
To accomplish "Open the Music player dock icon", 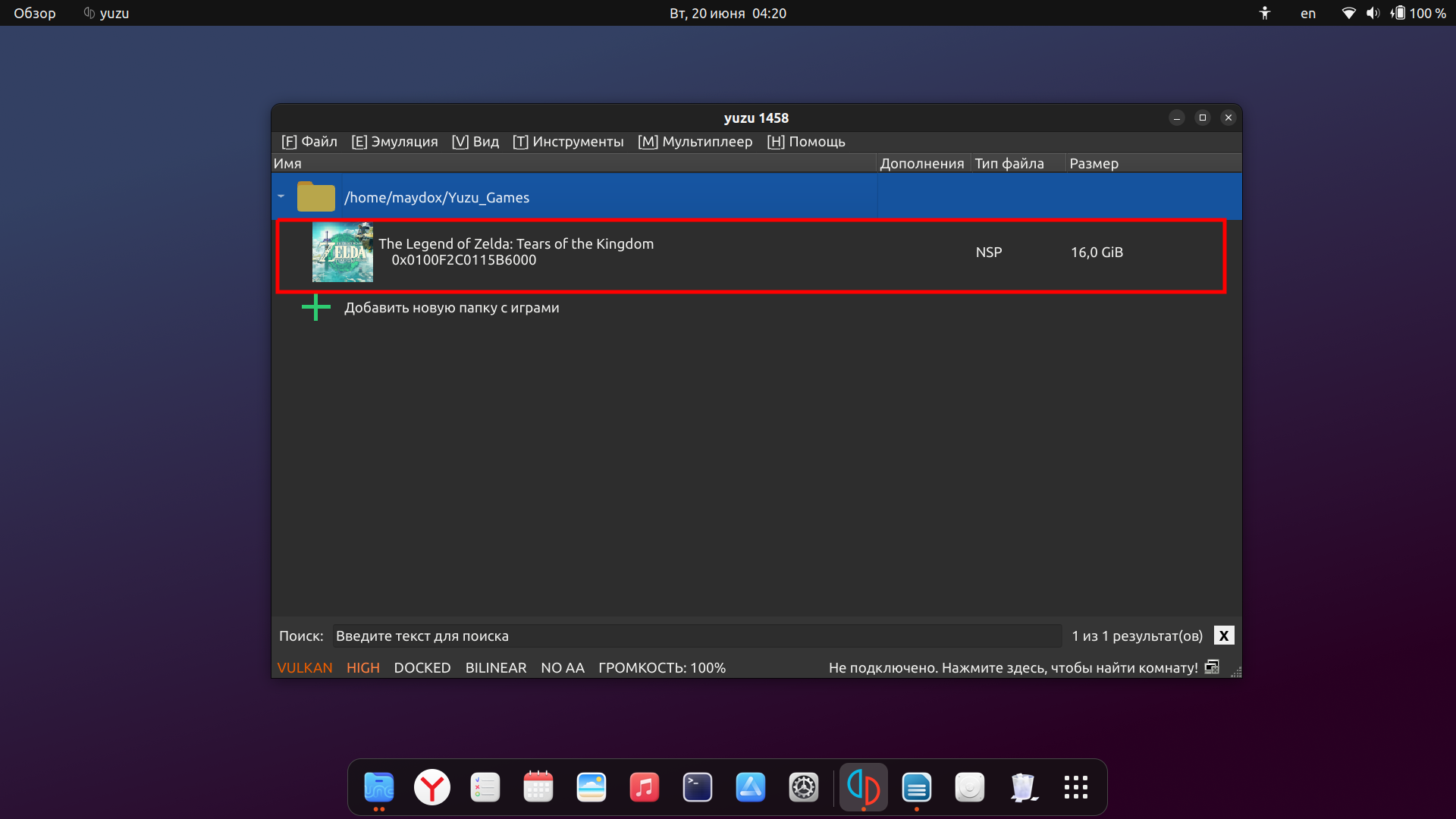I will pyautogui.click(x=645, y=787).
